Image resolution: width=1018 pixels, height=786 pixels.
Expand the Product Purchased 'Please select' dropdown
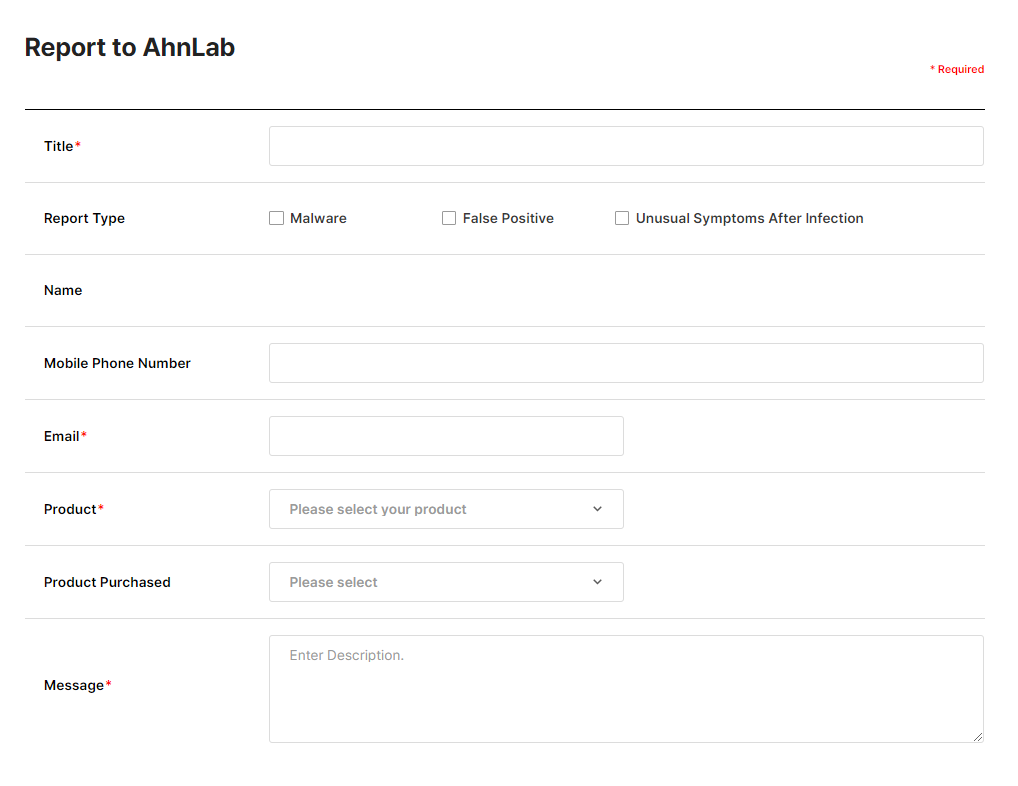(446, 582)
